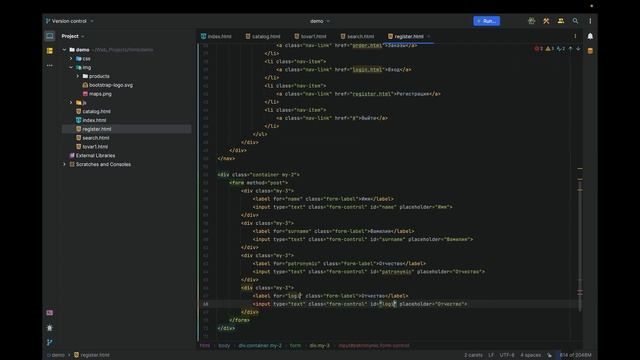Click the Debug bug icon
This screenshot has width=640, height=360.
pos(531,21)
